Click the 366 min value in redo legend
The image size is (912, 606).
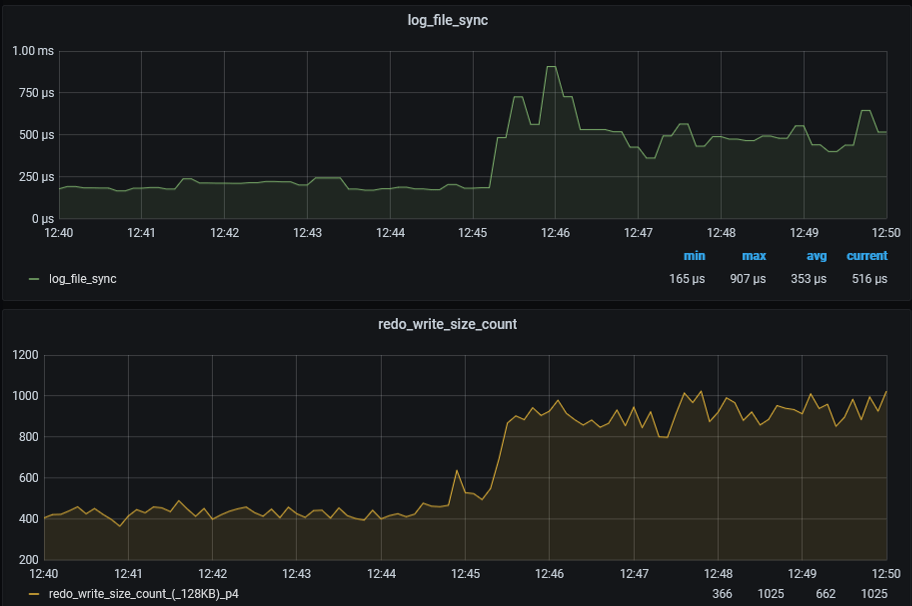click(x=722, y=594)
